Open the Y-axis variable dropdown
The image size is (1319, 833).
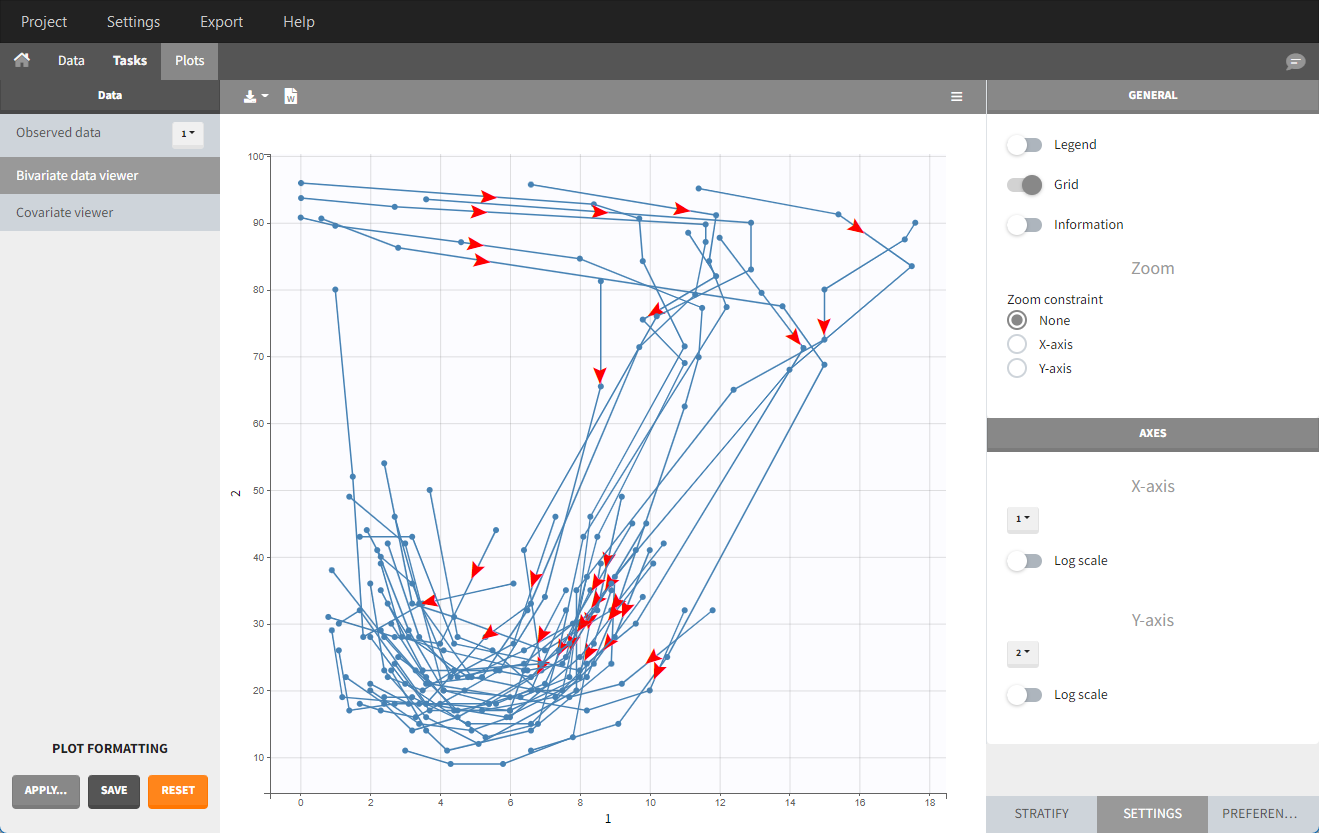[x=1023, y=654]
